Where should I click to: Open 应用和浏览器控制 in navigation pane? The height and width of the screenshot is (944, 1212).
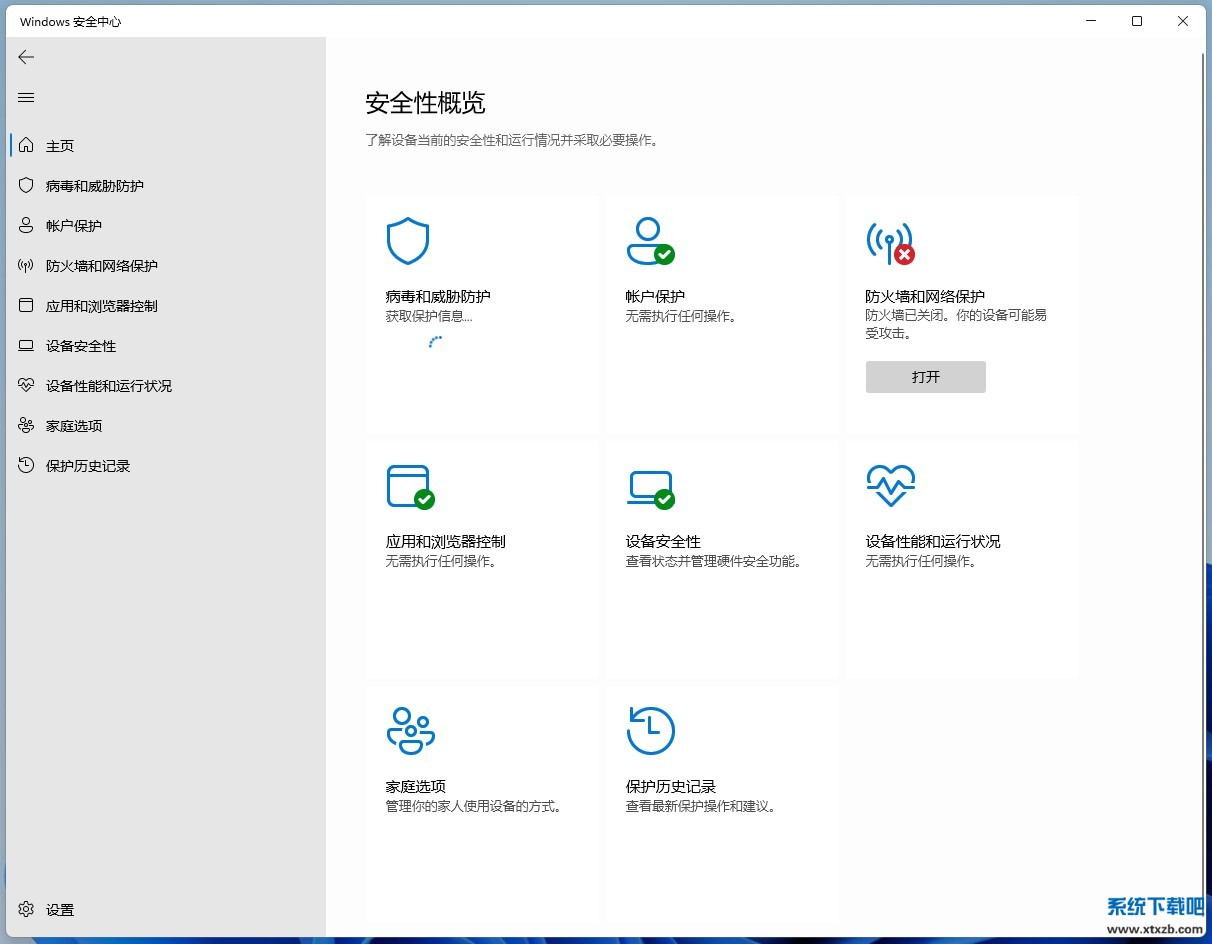(102, 306)
